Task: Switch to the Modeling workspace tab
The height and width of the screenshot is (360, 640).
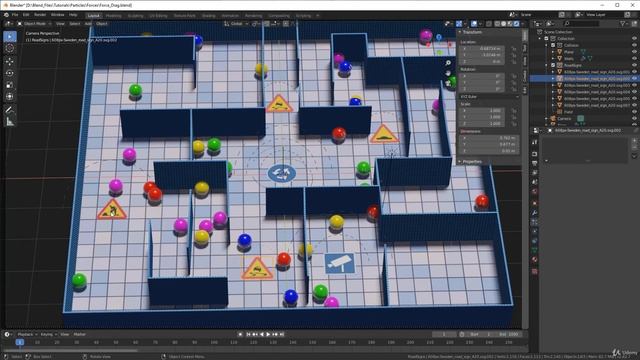Action: tap(114, 16)
